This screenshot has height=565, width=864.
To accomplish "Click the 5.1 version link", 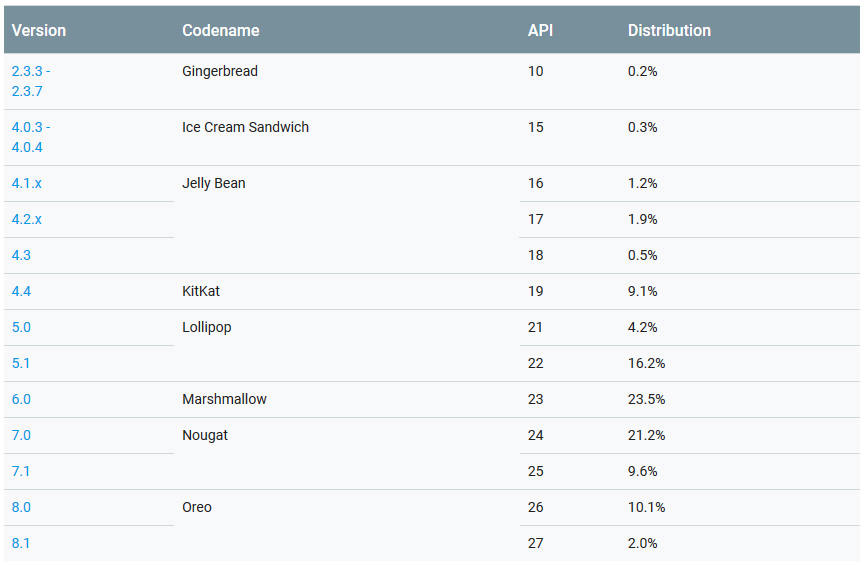I will (21, 363).
